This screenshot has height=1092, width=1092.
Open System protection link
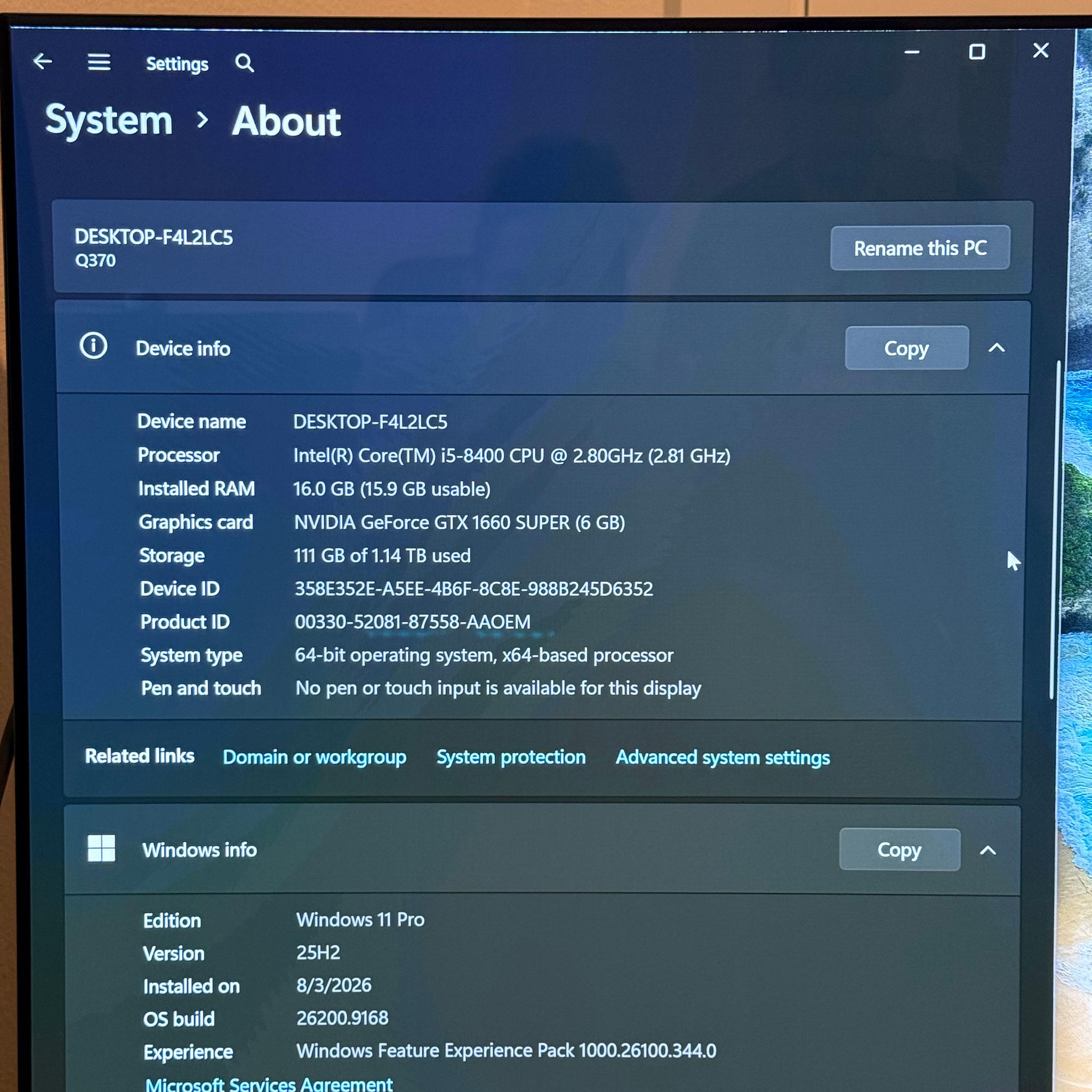coord(511,757)
